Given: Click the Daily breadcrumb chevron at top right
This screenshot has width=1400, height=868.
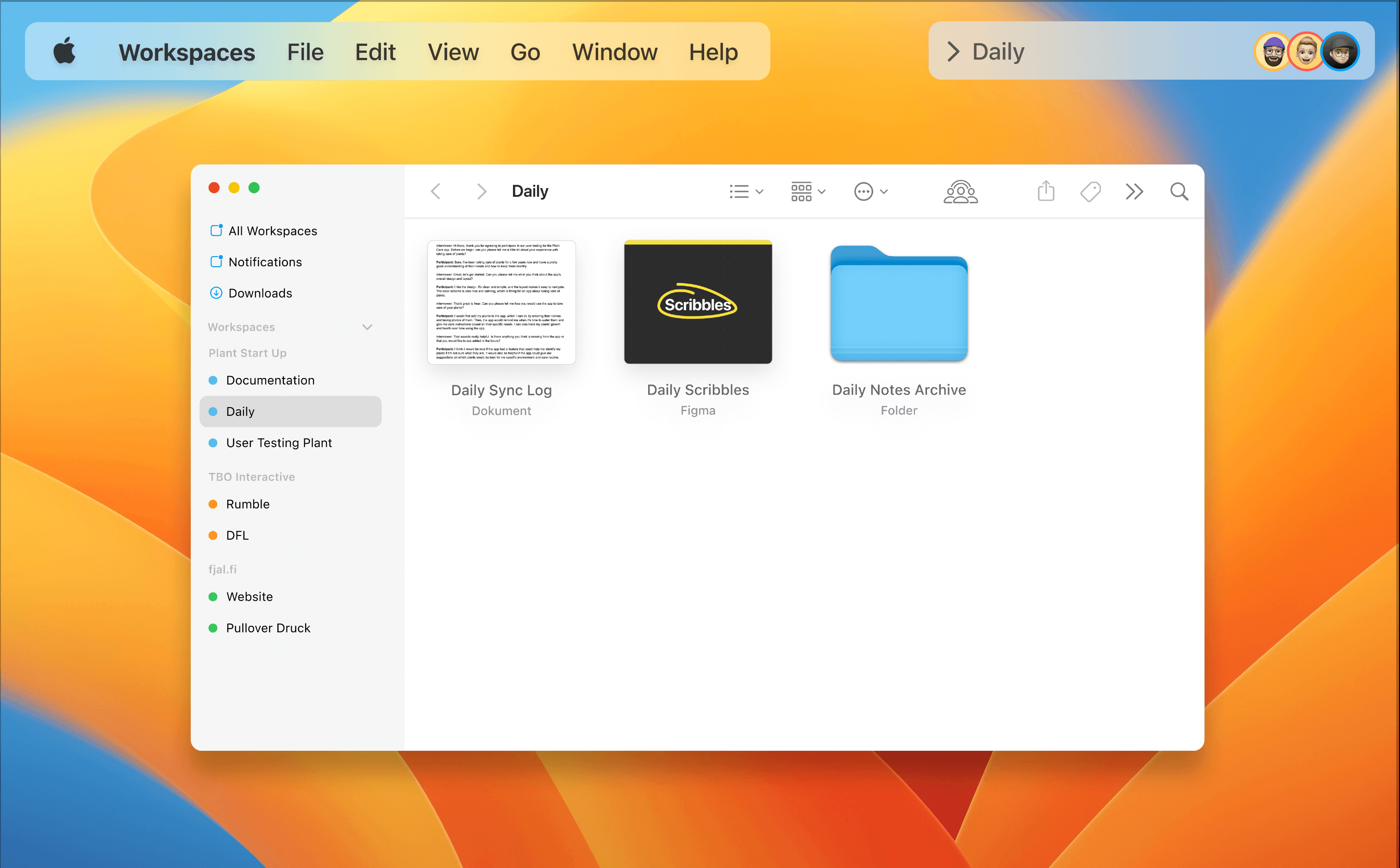Looking at the screenshot, I should point(953,51).
